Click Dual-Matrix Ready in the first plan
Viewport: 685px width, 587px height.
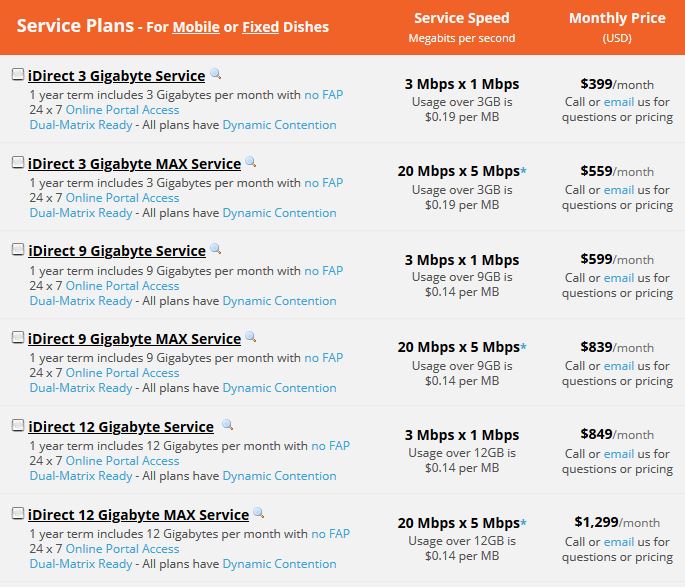pos(81,125)
